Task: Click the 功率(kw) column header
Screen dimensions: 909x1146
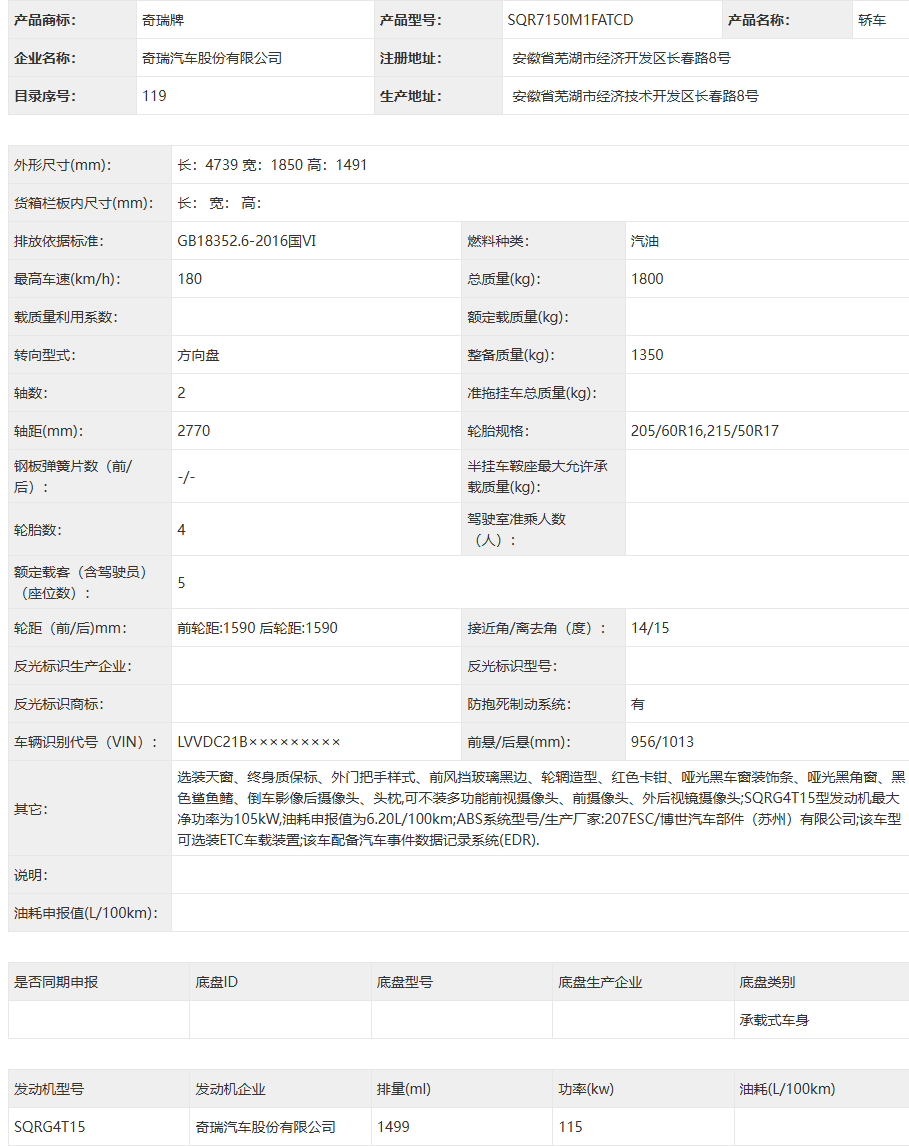Action: coord(586,1089)
